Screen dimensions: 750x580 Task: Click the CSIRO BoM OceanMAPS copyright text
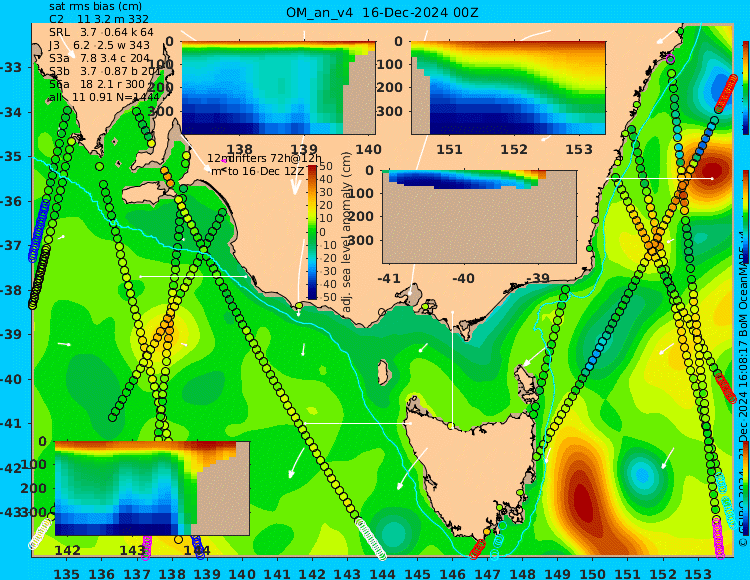[x=743, y=389]
